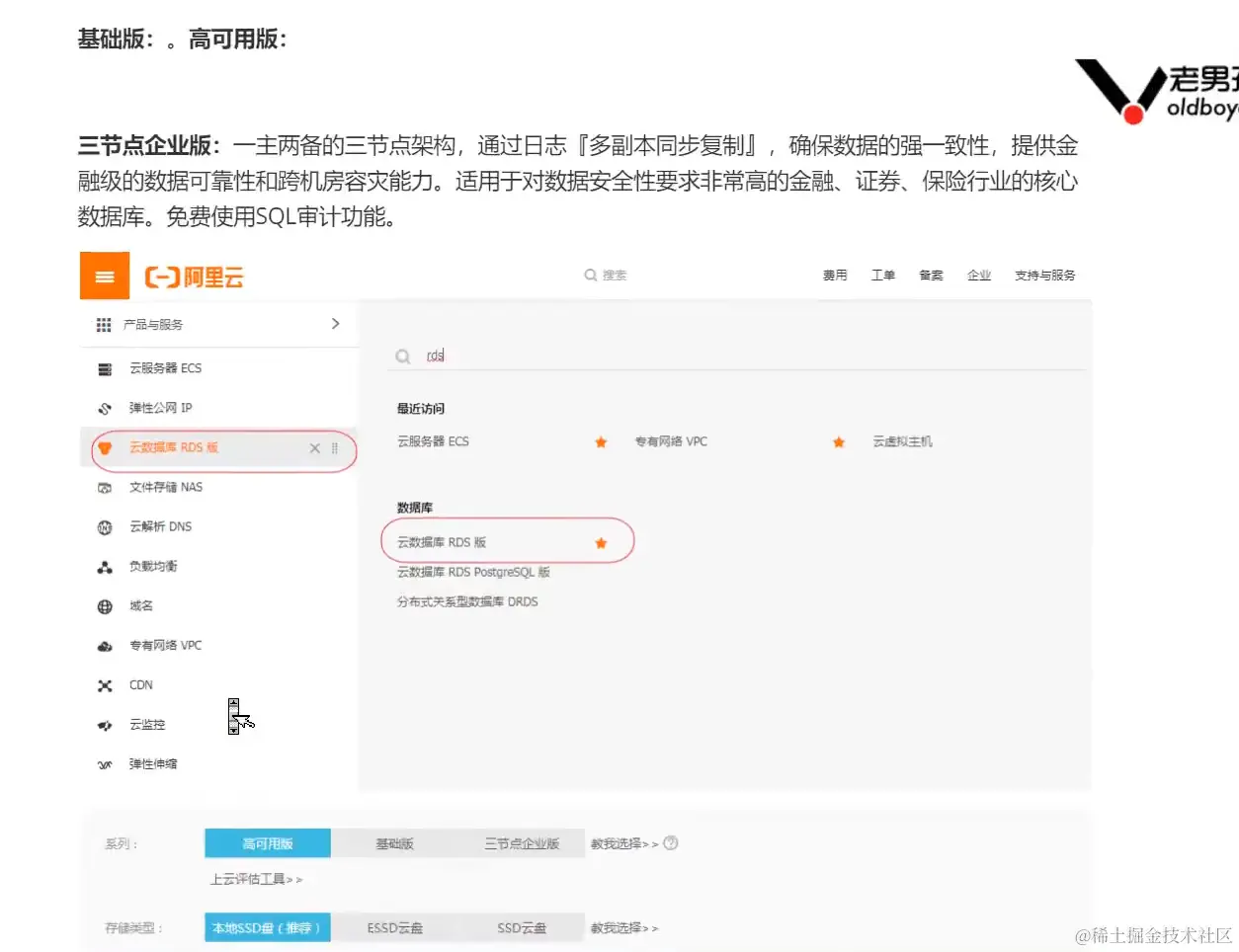Select 本地SSD盘 (推荐) storage type

pos(268,927)
